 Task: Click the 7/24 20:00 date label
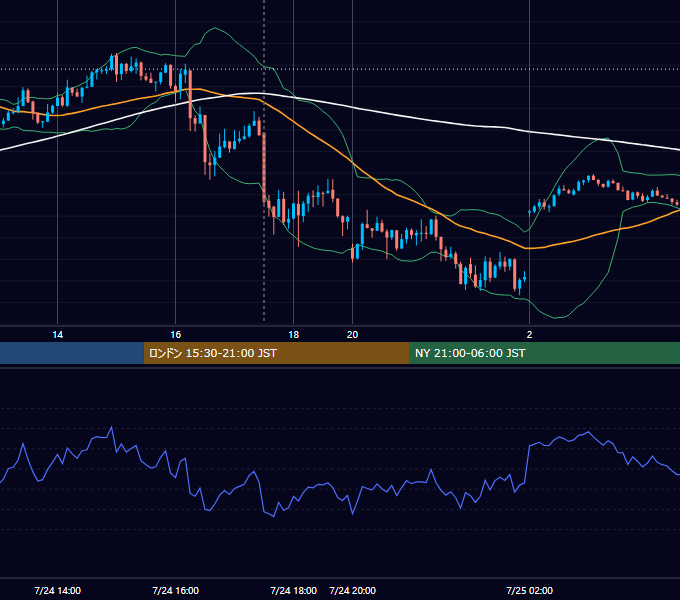pos(353,590)
